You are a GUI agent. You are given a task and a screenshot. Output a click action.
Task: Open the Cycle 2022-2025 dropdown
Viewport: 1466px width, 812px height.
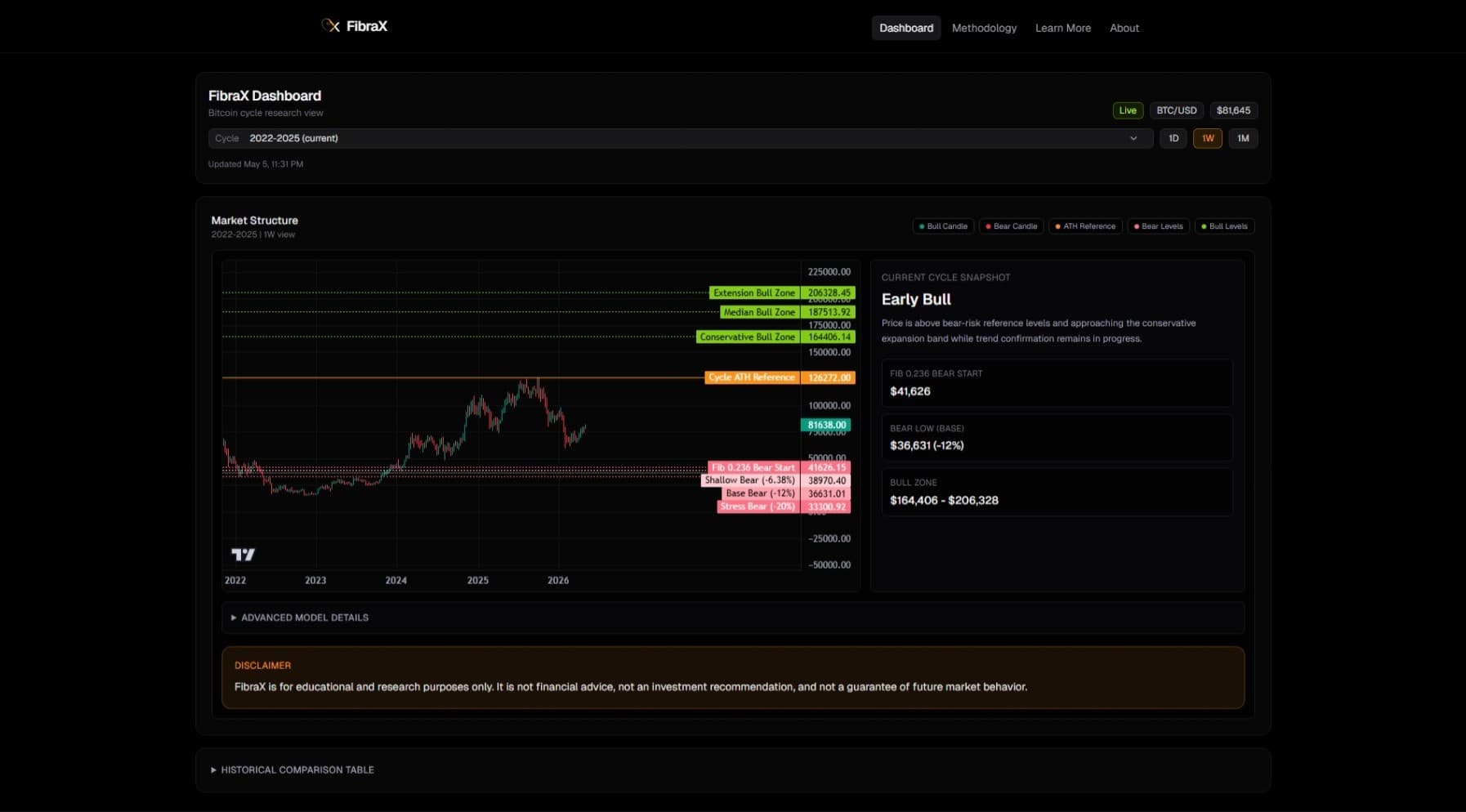point(680,138)
